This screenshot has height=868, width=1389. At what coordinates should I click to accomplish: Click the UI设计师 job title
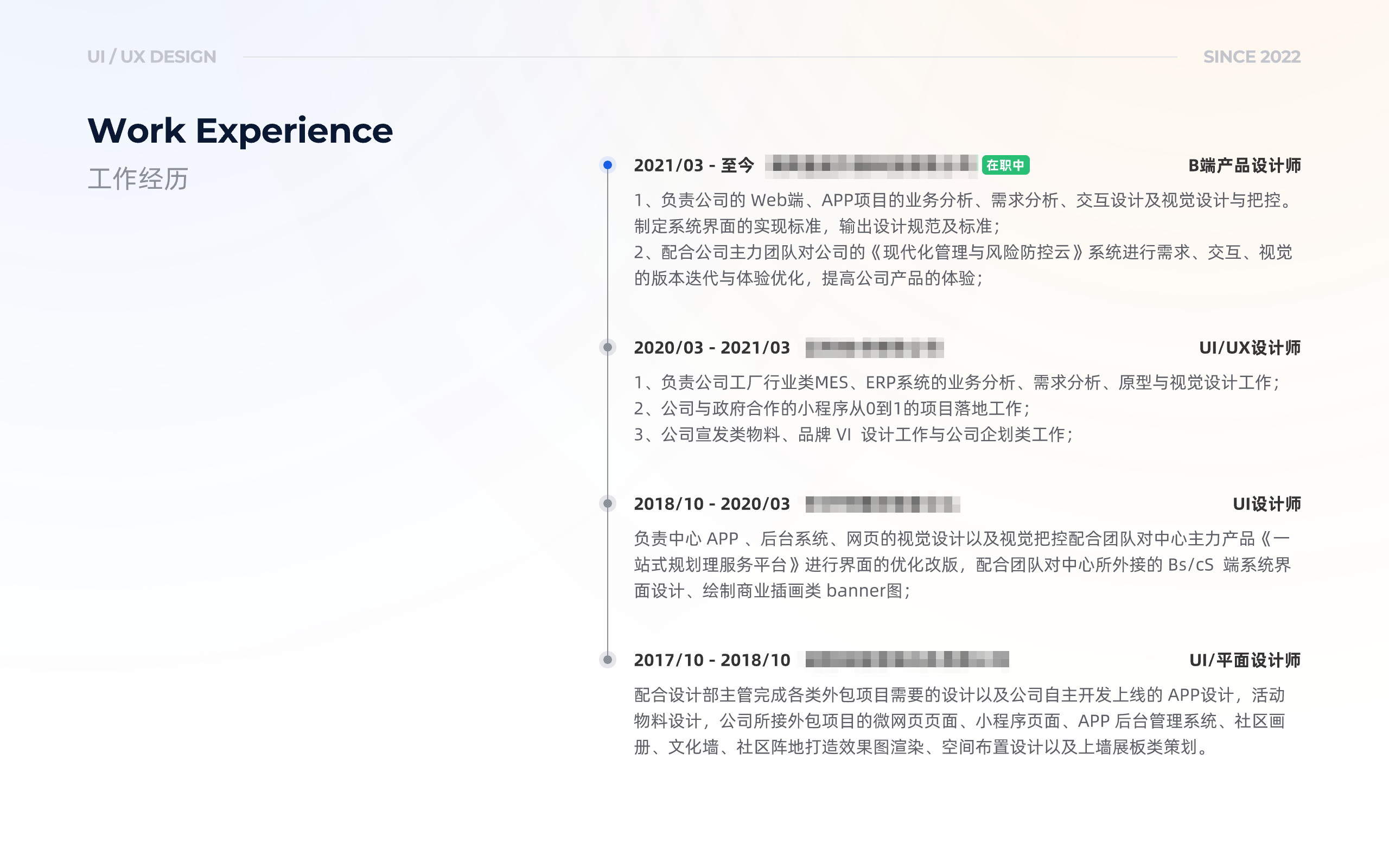[1267, 503]
